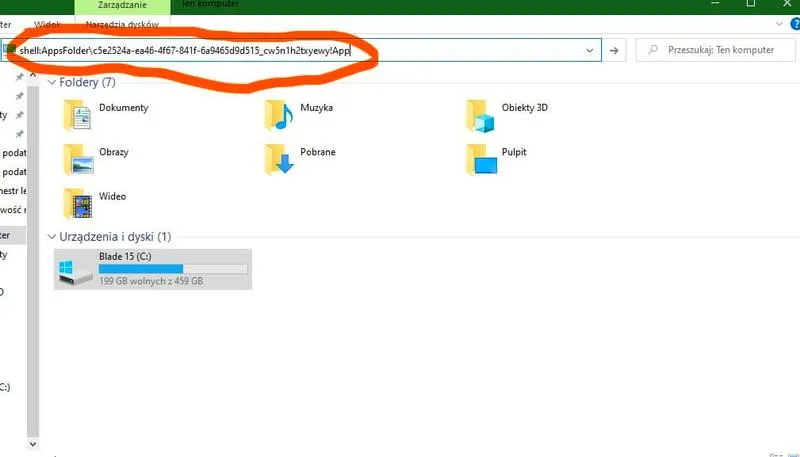The width and height of the screenshot is (800, 457).
Task: Open the Widok ribbon tab
Action: 47,24
